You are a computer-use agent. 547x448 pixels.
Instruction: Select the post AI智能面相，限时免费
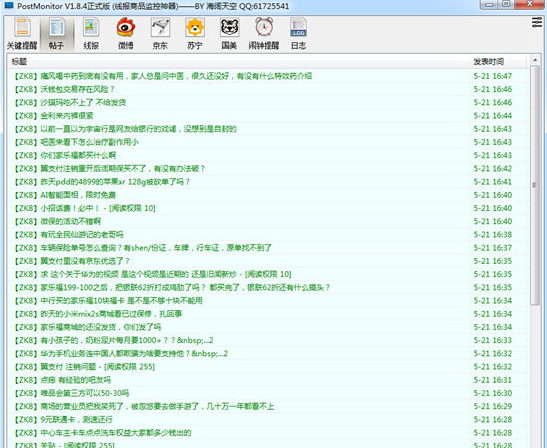[65, 195]
